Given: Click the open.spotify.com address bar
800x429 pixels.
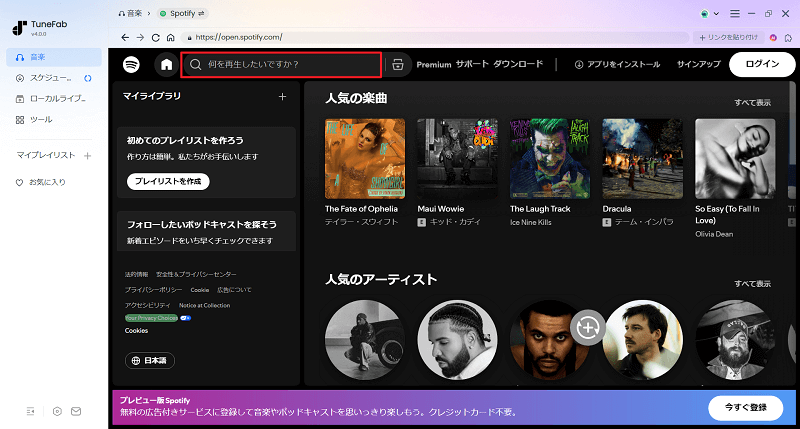Looking at the screenshot, I should pos(434,38).
